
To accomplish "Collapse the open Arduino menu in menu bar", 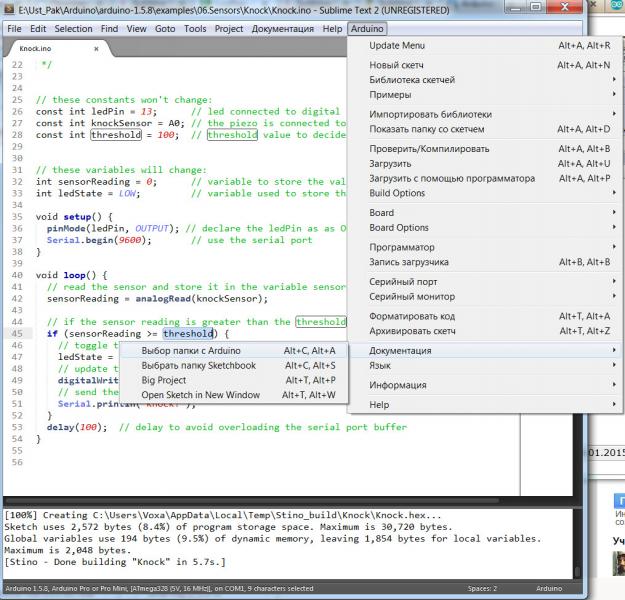I will [x=367, y=29].
